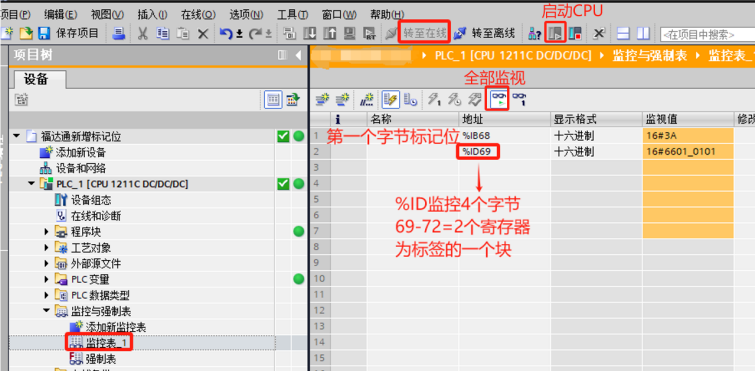
Task: Open the 插入(I) menu
Action: click(x=152, y=14)
